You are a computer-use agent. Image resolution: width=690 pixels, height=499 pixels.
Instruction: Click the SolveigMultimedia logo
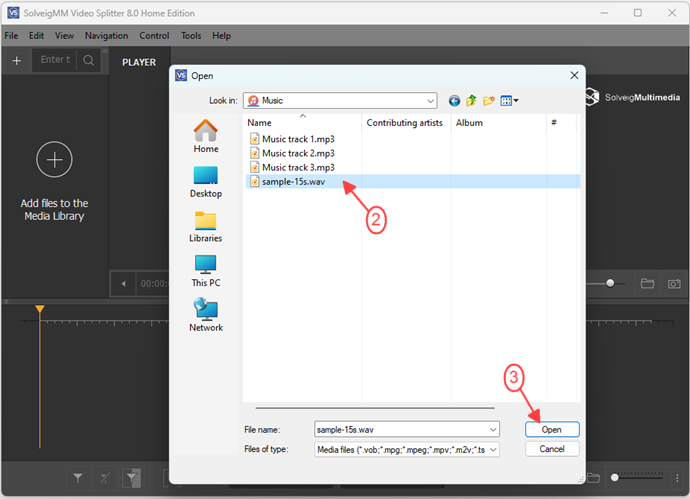tap(632, 97)
